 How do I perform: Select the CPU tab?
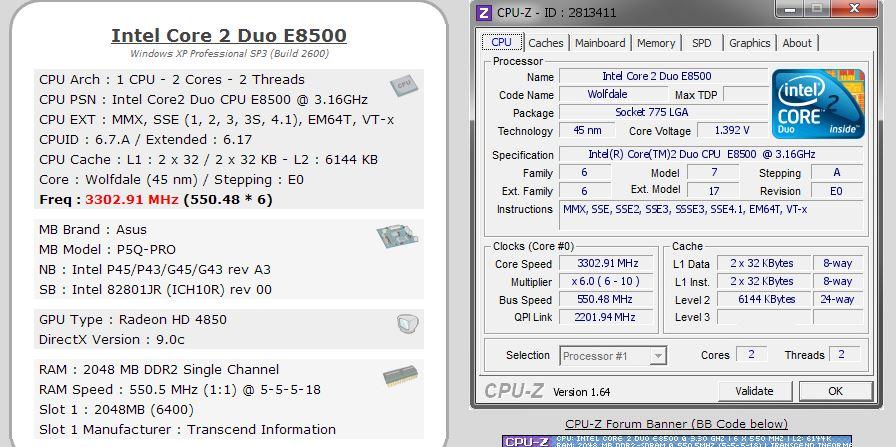(501, 42)
